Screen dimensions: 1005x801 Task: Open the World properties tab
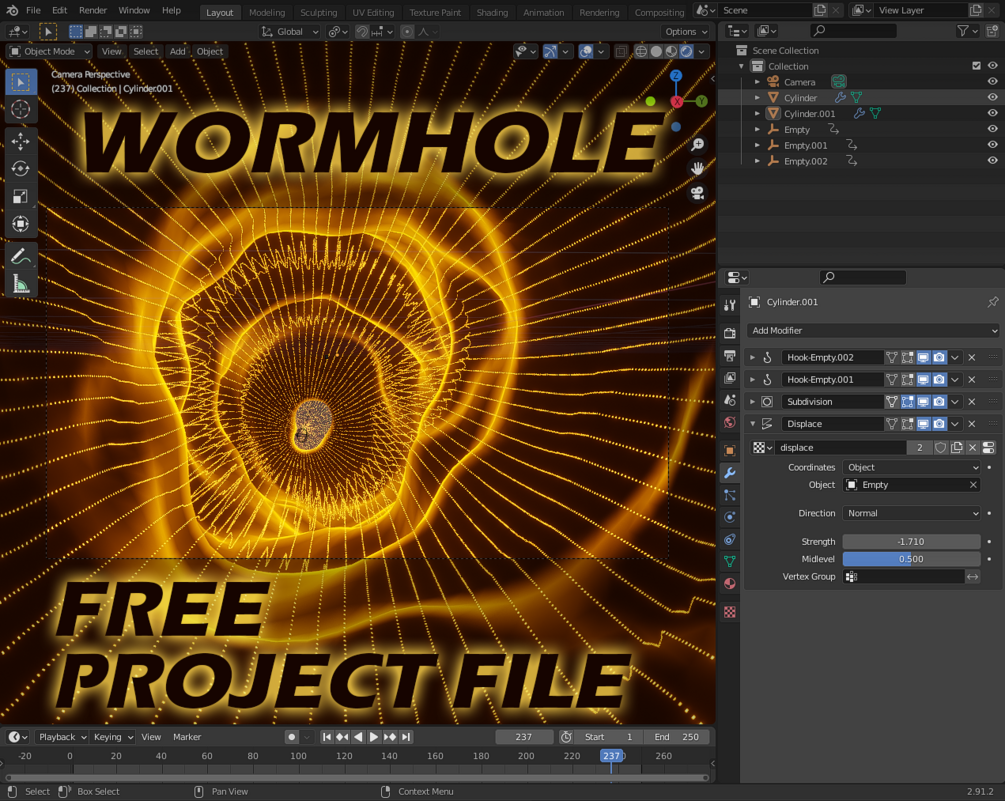click(x=730, y=422)
